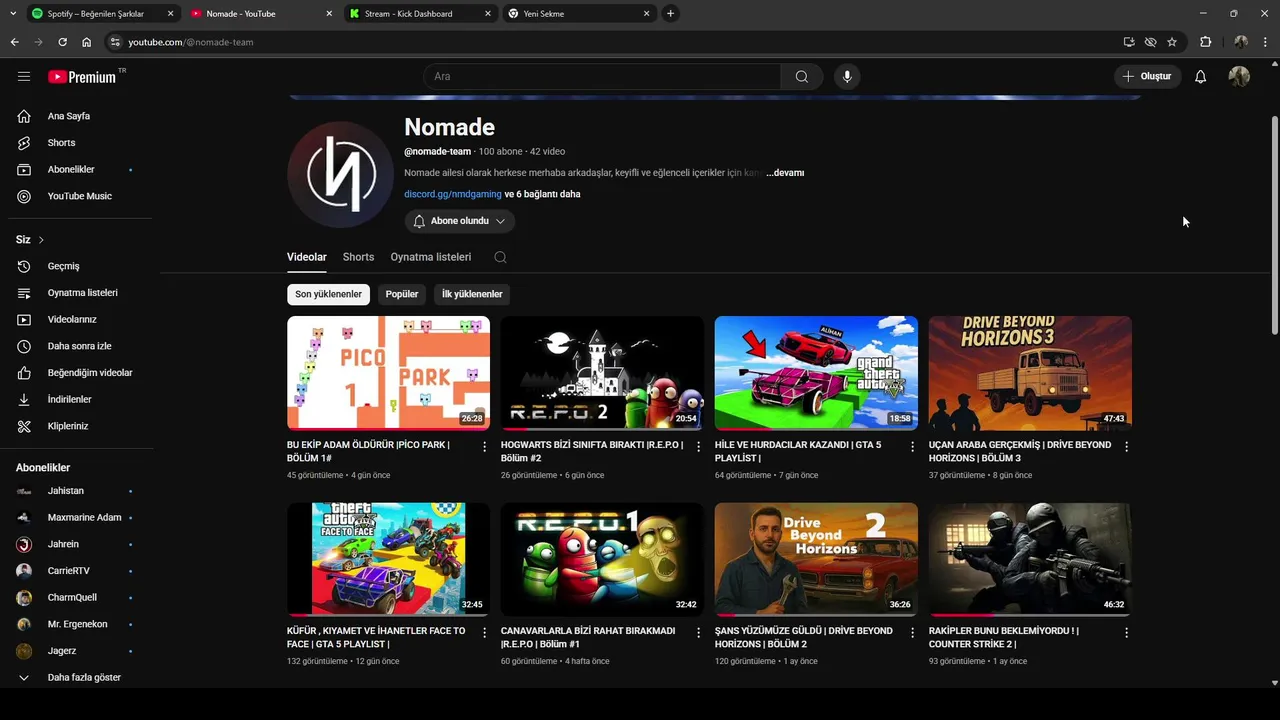Open ŞANS YÜZÜMÜZE GÜLDÜ video title
The image size is (1280, 720).
[x=804, y=638]
